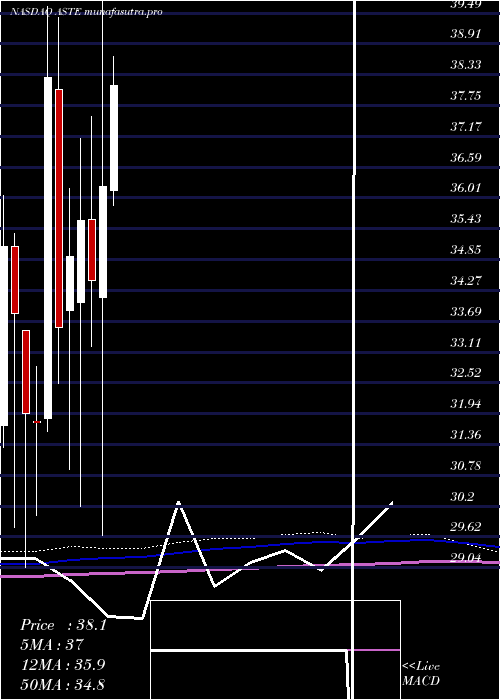Select the 37.17 price level label
The height and width of the screenshot is (700, 500).
point(466,126)
